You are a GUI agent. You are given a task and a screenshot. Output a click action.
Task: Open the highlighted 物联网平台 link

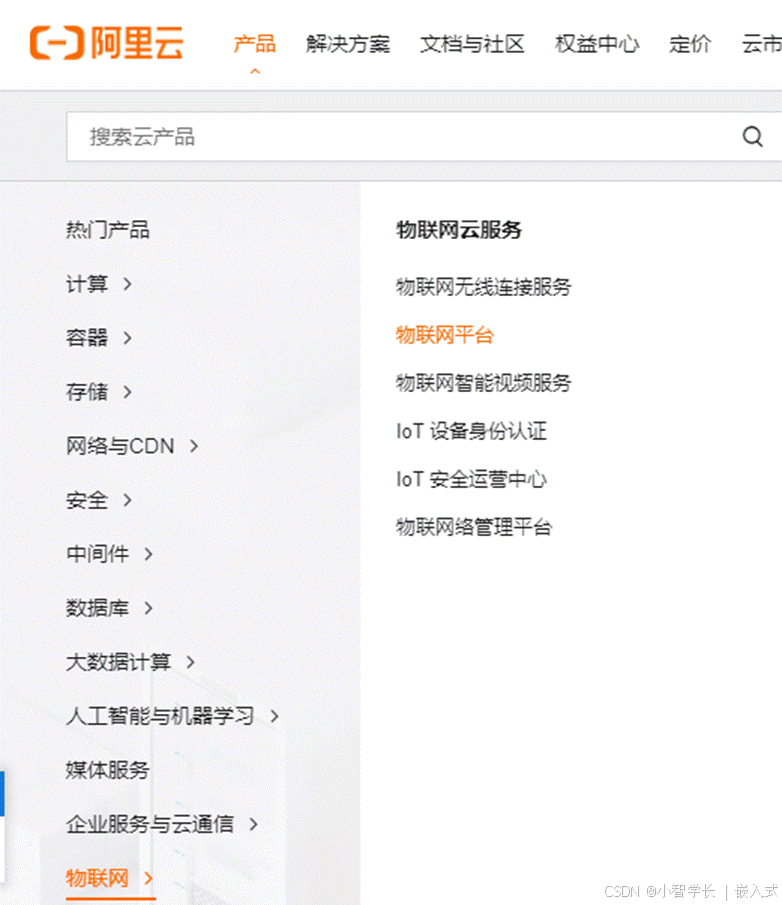click(444, 335)
